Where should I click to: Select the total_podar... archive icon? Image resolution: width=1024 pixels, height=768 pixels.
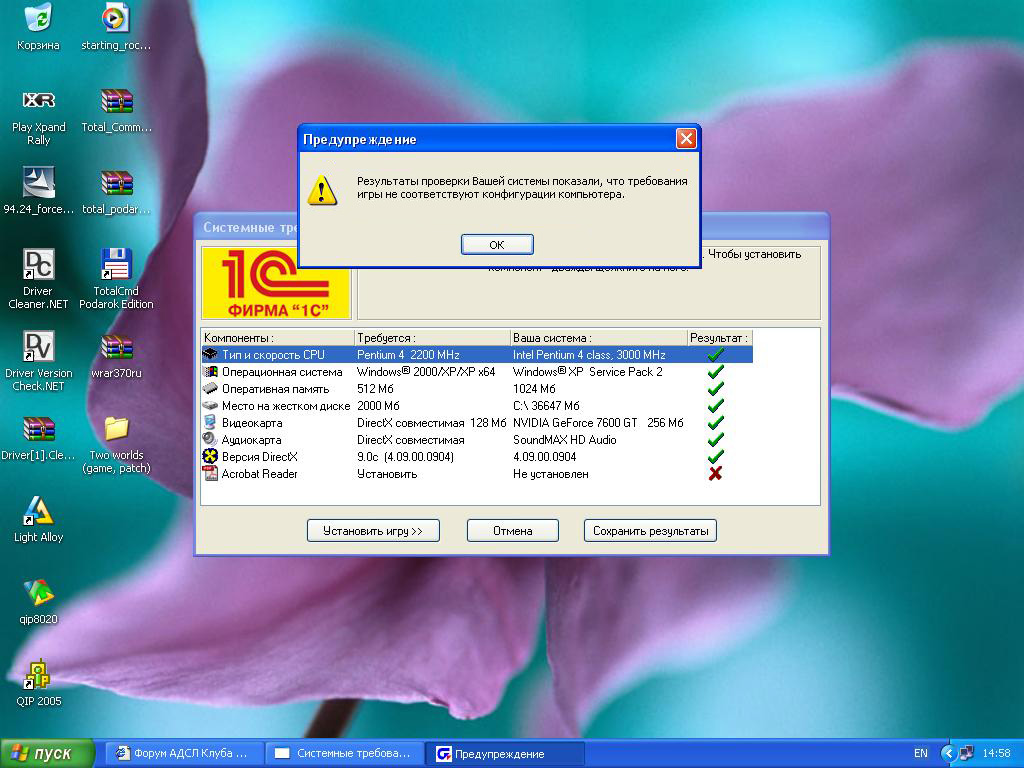[x=116, y=183]
